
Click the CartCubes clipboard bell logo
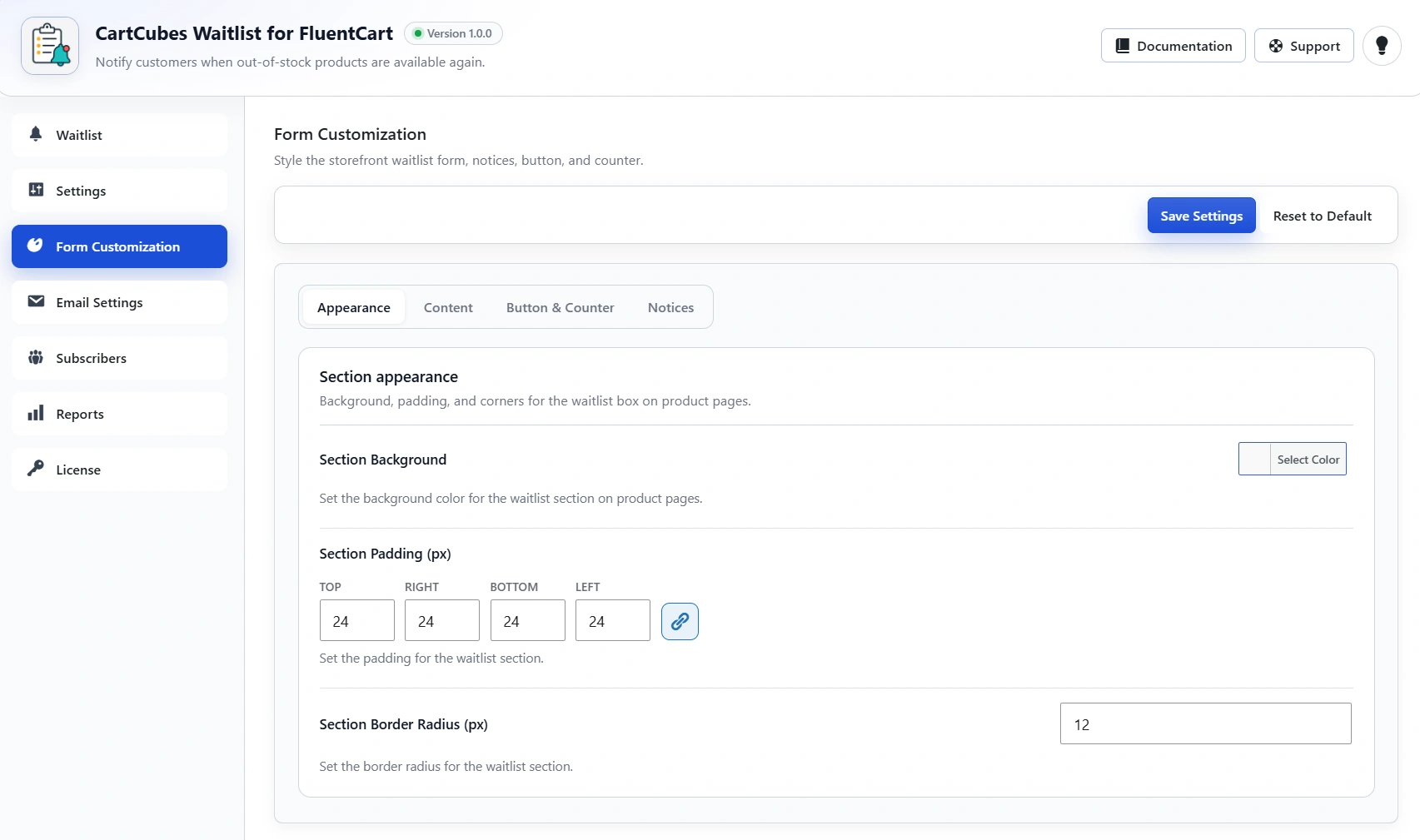click(x=50, y=46)
